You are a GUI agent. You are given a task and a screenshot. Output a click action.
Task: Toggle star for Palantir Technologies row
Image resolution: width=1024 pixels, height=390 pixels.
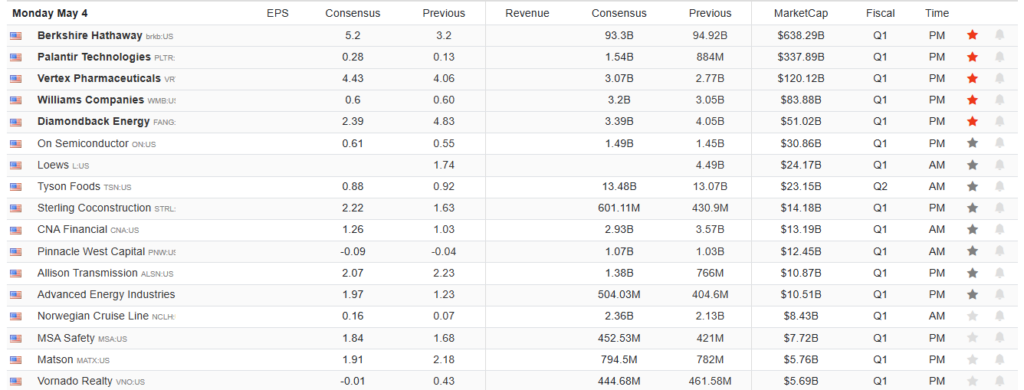pyautogui.click(x=972, y=57)
